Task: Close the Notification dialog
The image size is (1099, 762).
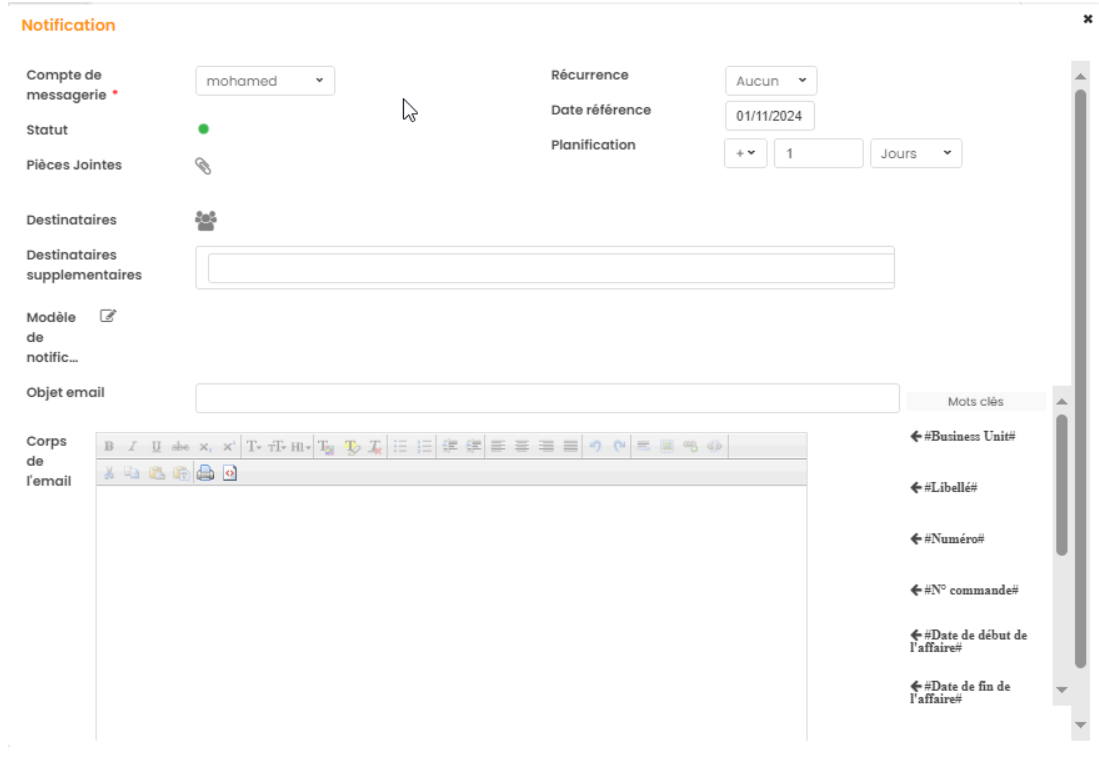Action: [x=1087, y=18]
